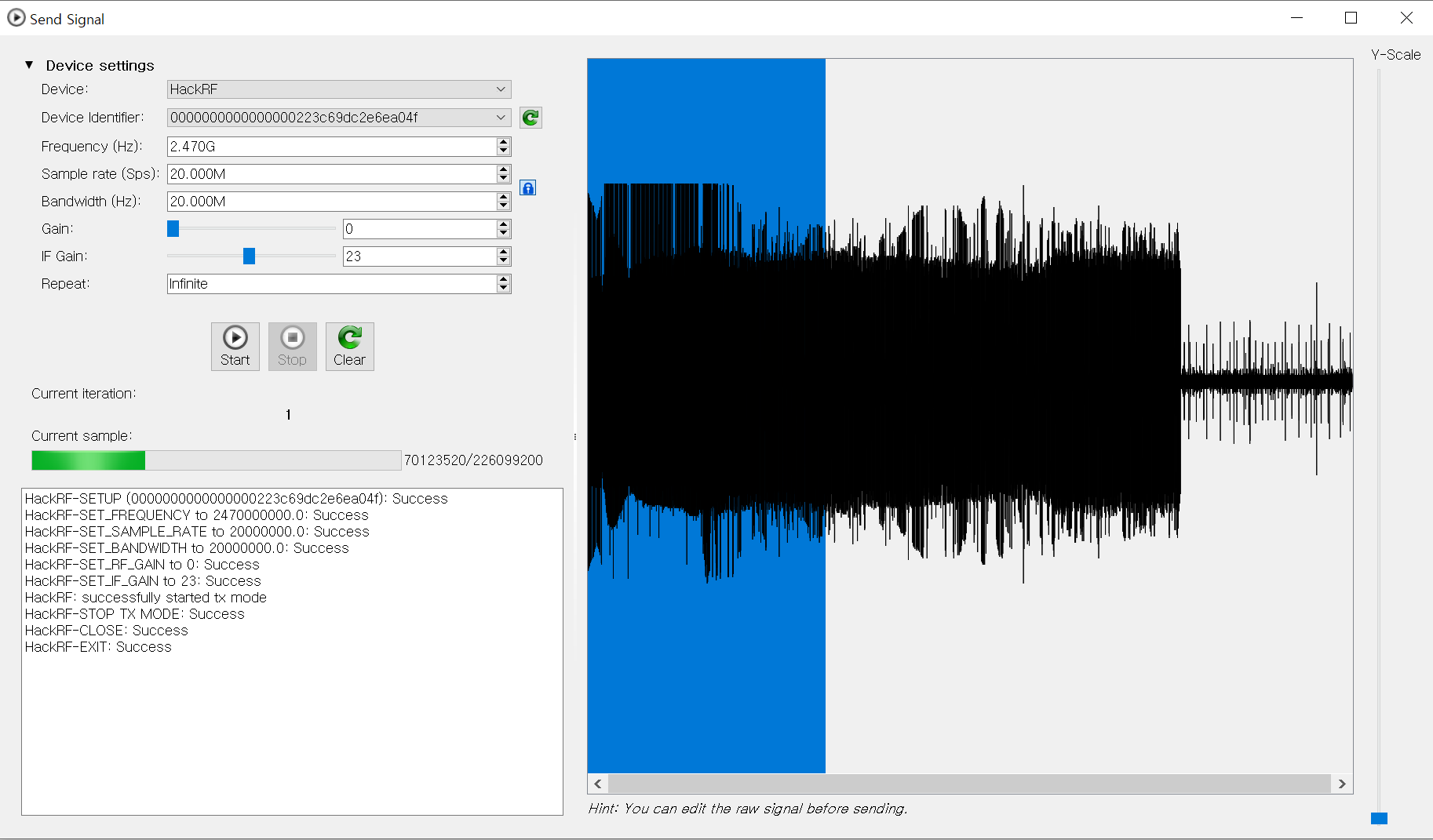Image resolution: width=1433 pixels, height=840 pixels.
Task: Open the Device dropdown showing HackRF
Action: coord(339,89)
